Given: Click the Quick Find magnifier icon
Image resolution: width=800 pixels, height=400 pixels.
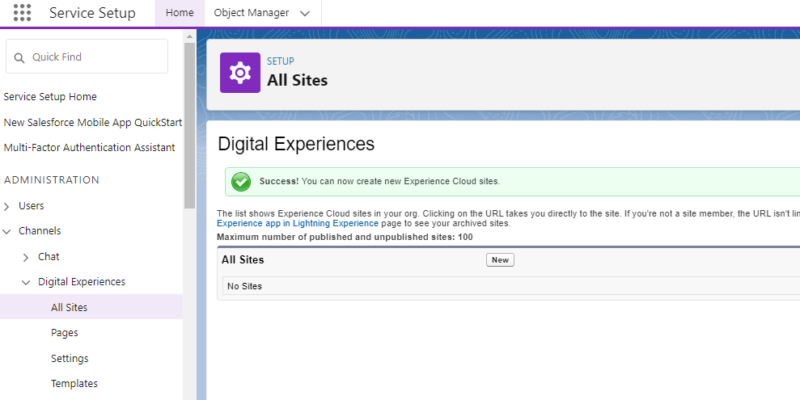Looking at the screenshot, I should click(x=19, y=58).
